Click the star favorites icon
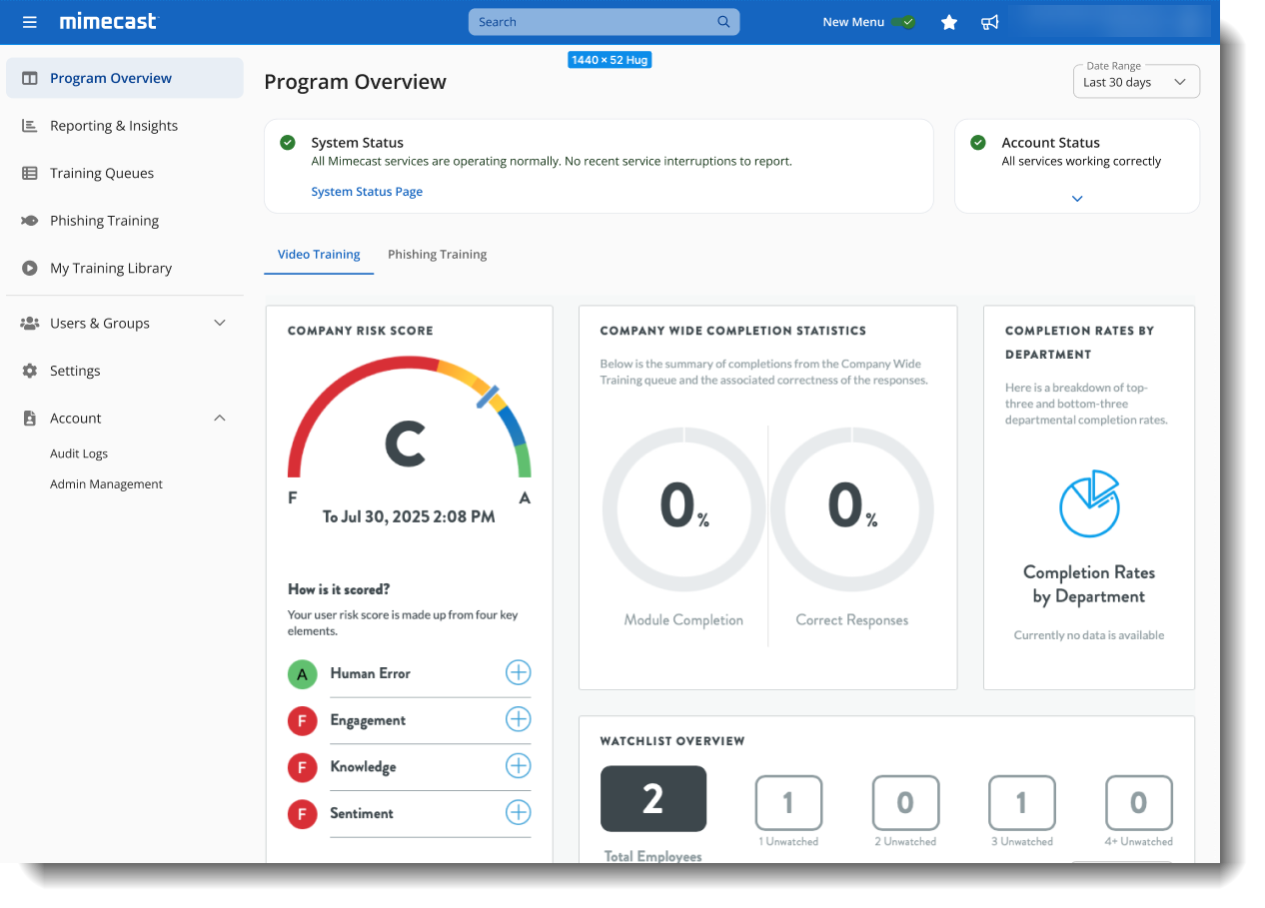The height and width of the screenshot is (908, 1265). pyautogui.click(x=949, y=22)
